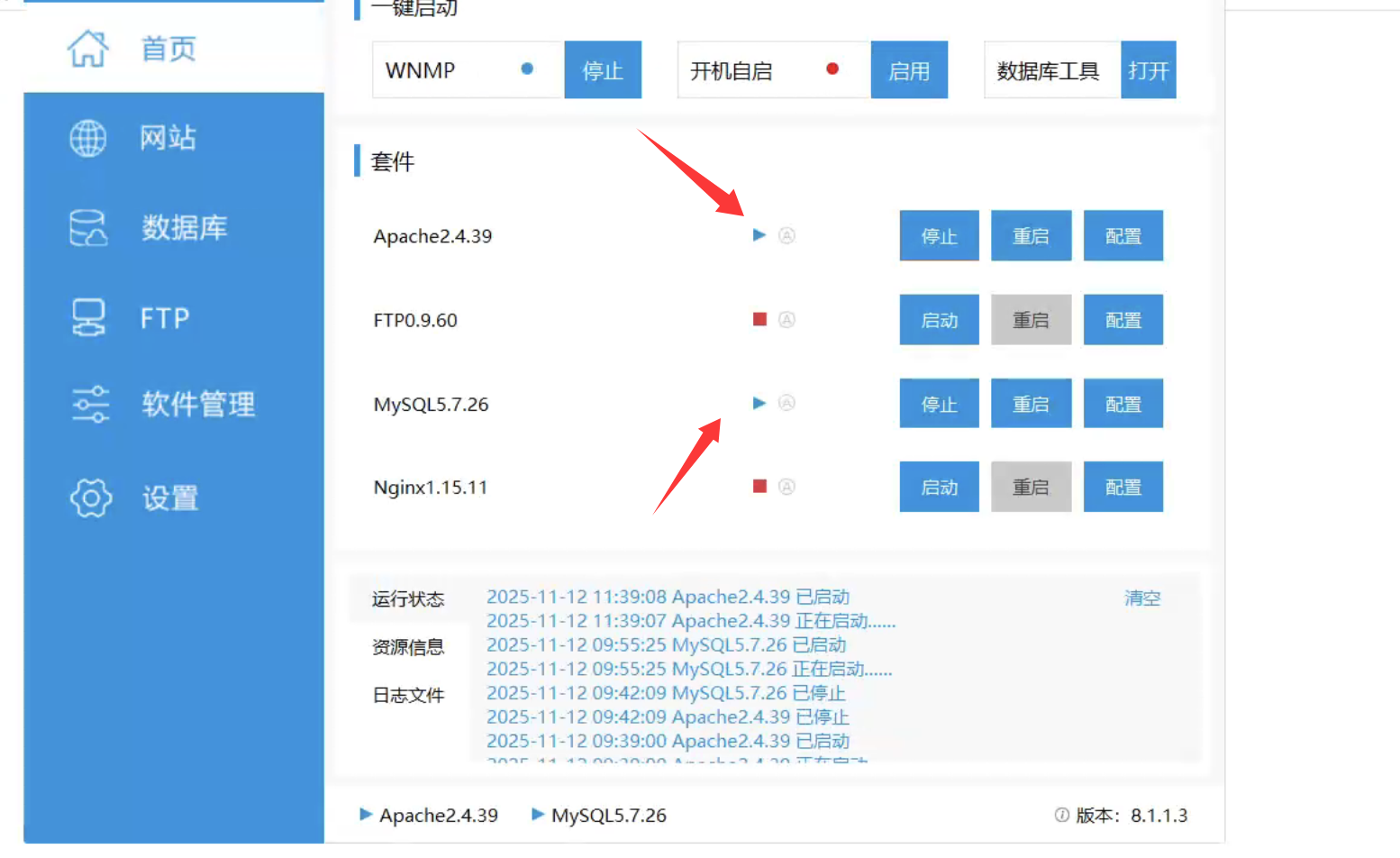The width and height of the screenshot is (1400, 858).
Task: Open 软件管理 sliders icon
Action: tap(90, 405)
